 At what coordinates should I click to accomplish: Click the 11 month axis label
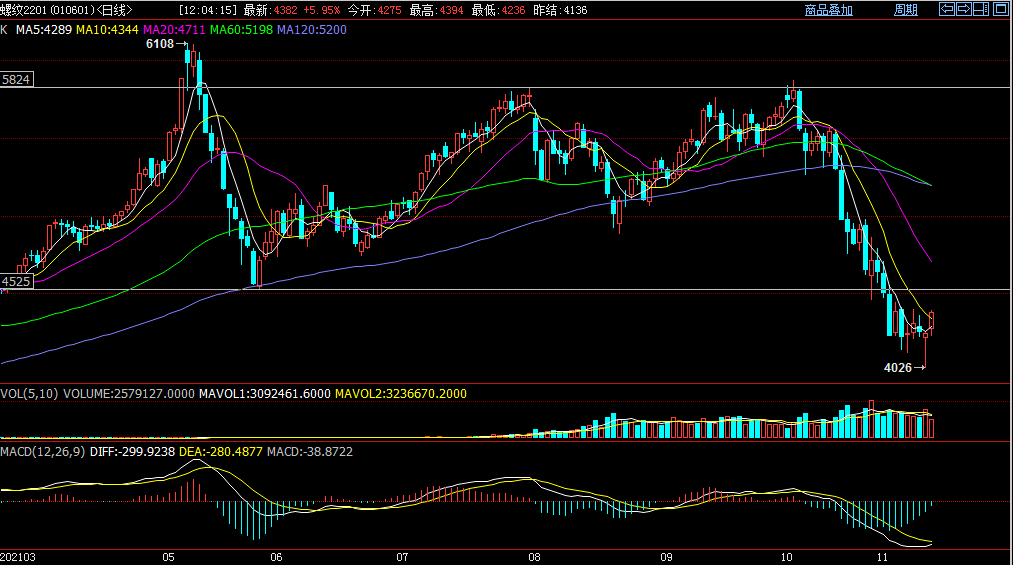tap(882, 557)
